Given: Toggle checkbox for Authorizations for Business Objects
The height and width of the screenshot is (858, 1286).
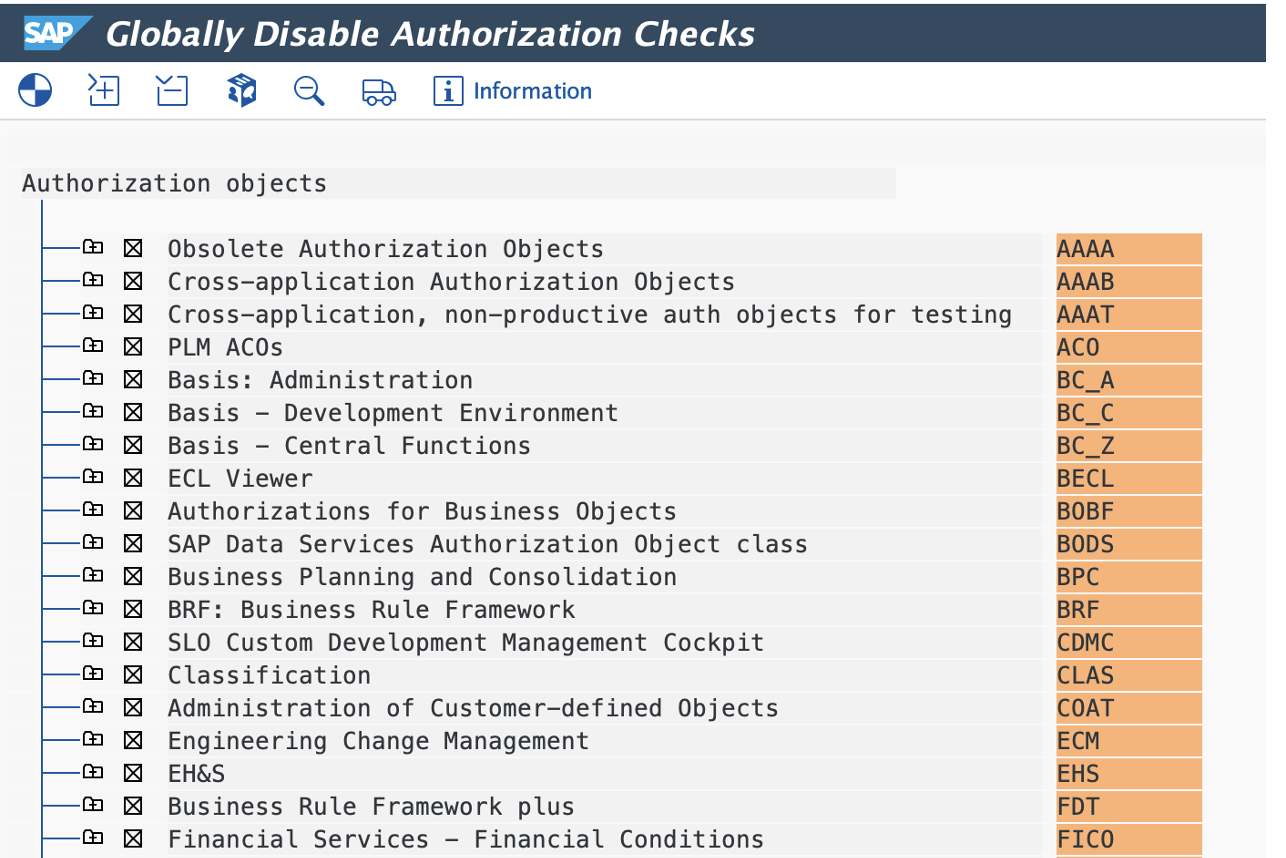Looking at the screenshot, I should tap(133, 511).
